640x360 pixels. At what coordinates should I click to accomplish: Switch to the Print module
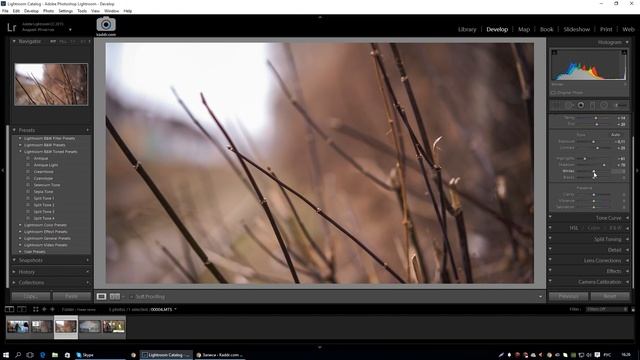[606, 29]
